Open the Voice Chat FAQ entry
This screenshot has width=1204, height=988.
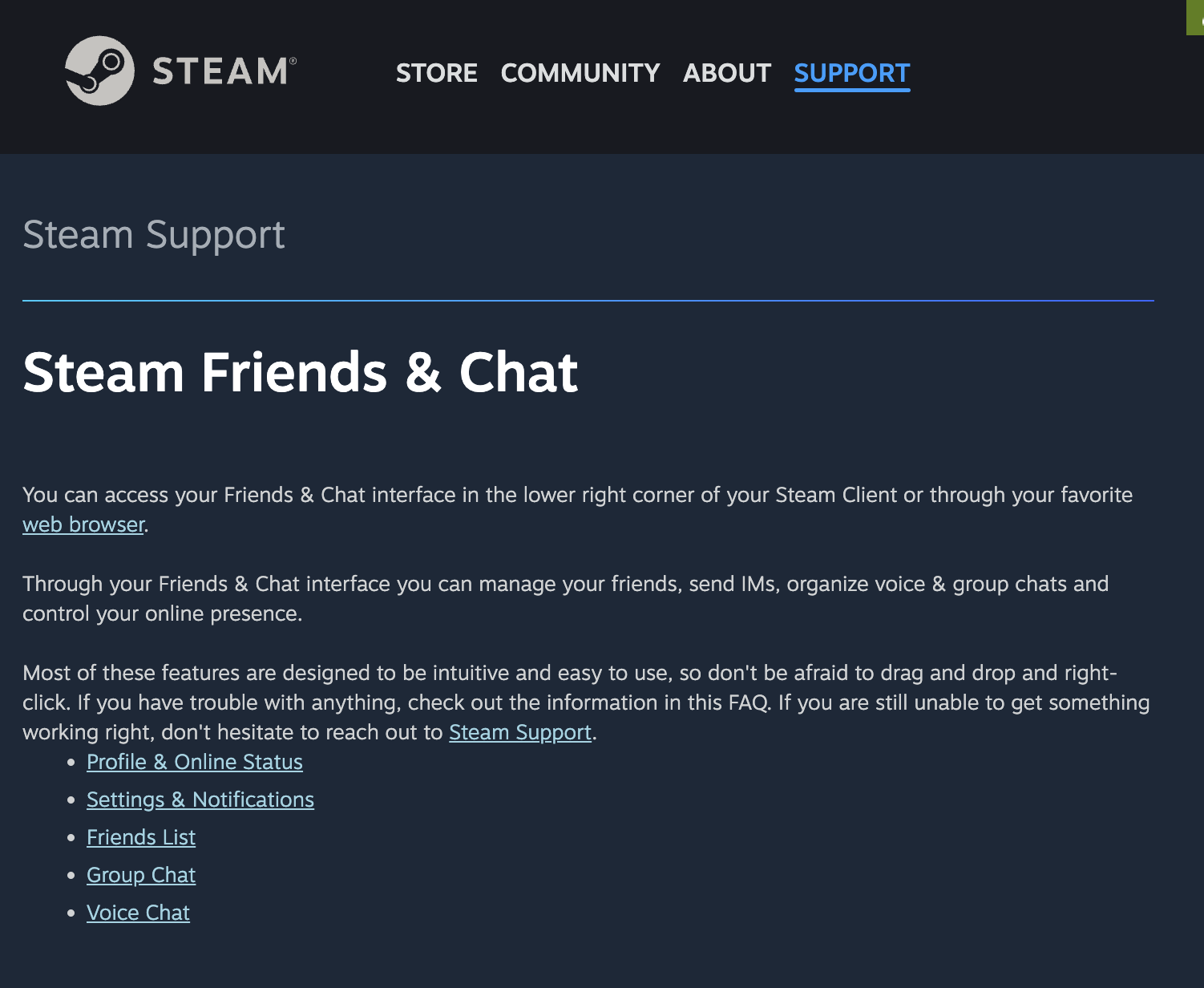[x=138, y=913]
